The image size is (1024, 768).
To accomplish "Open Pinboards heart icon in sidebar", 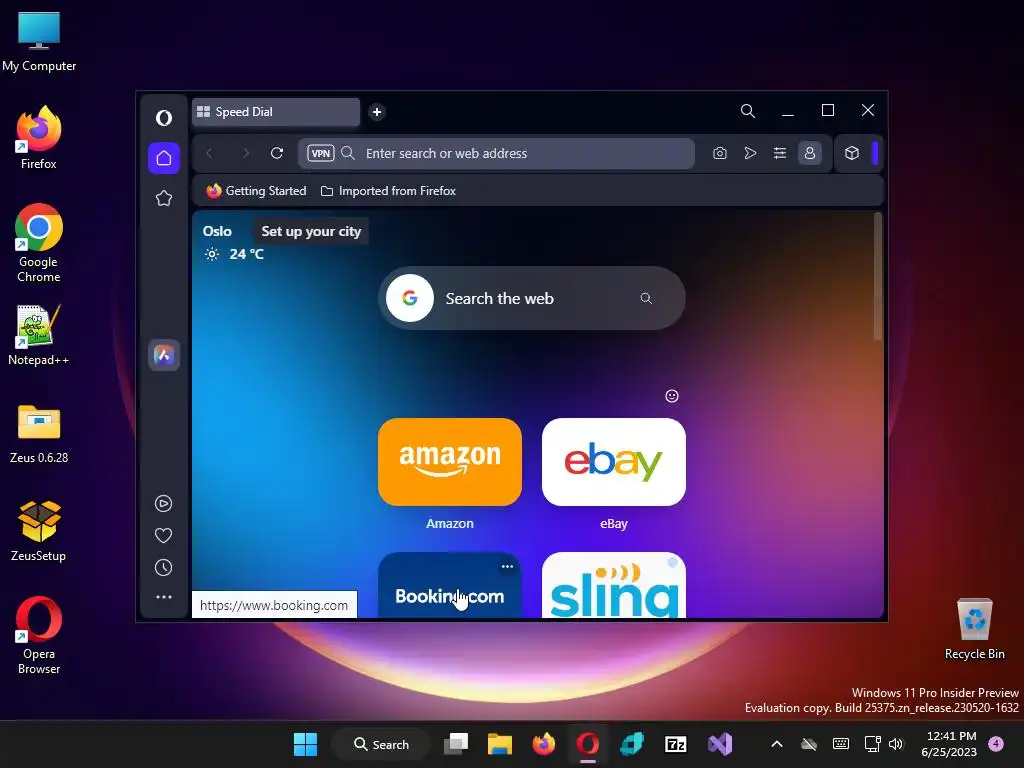I will (x=163, y=536).
